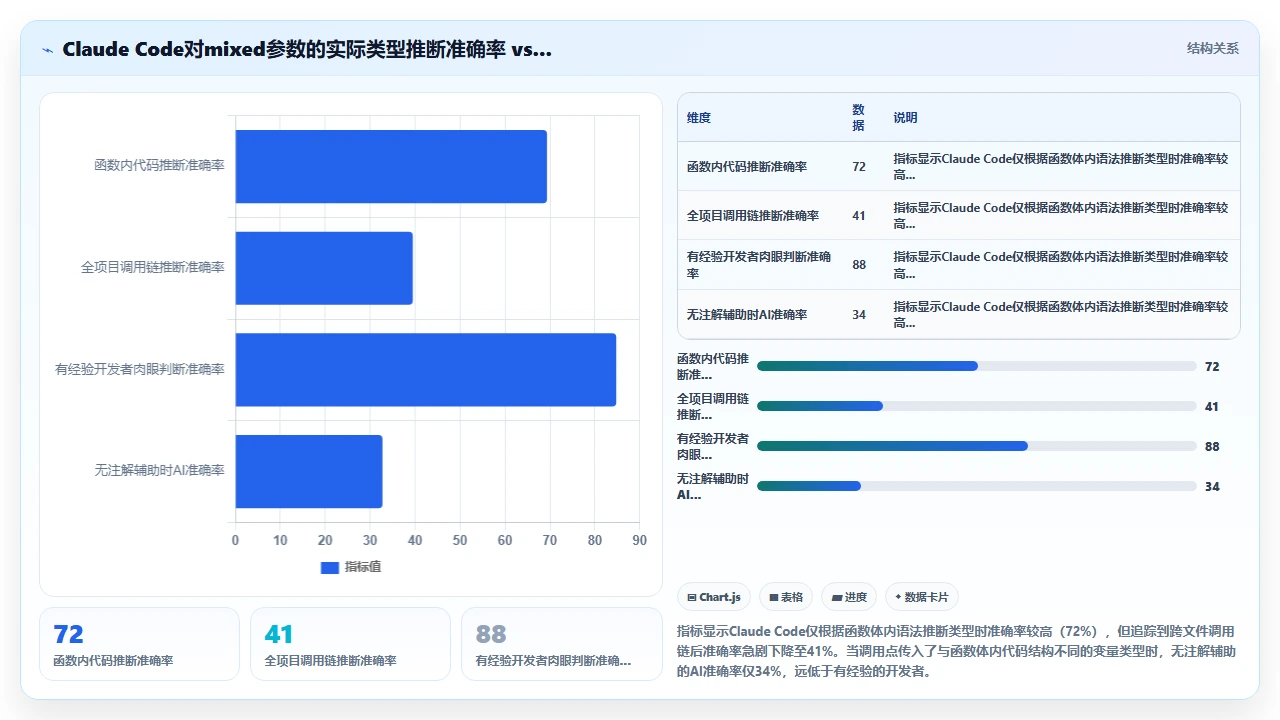Click the y-axis label 无注解辅助时AI准确率

pyautogui.click(x=160, y=471)
